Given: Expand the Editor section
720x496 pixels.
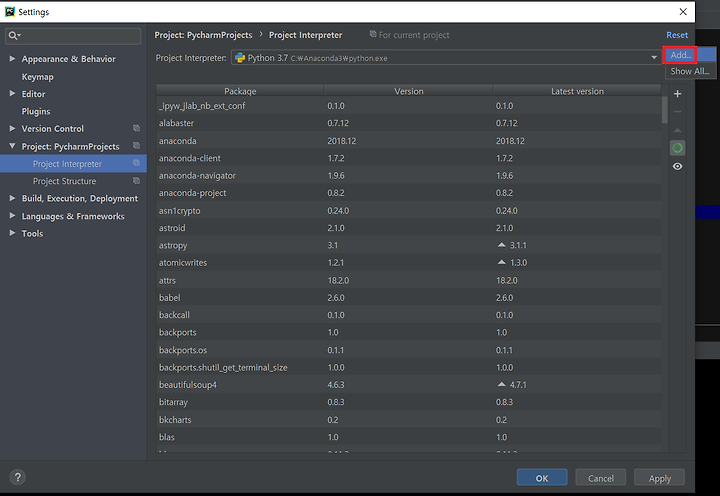Looking at the screenshot, I should 12,94.
